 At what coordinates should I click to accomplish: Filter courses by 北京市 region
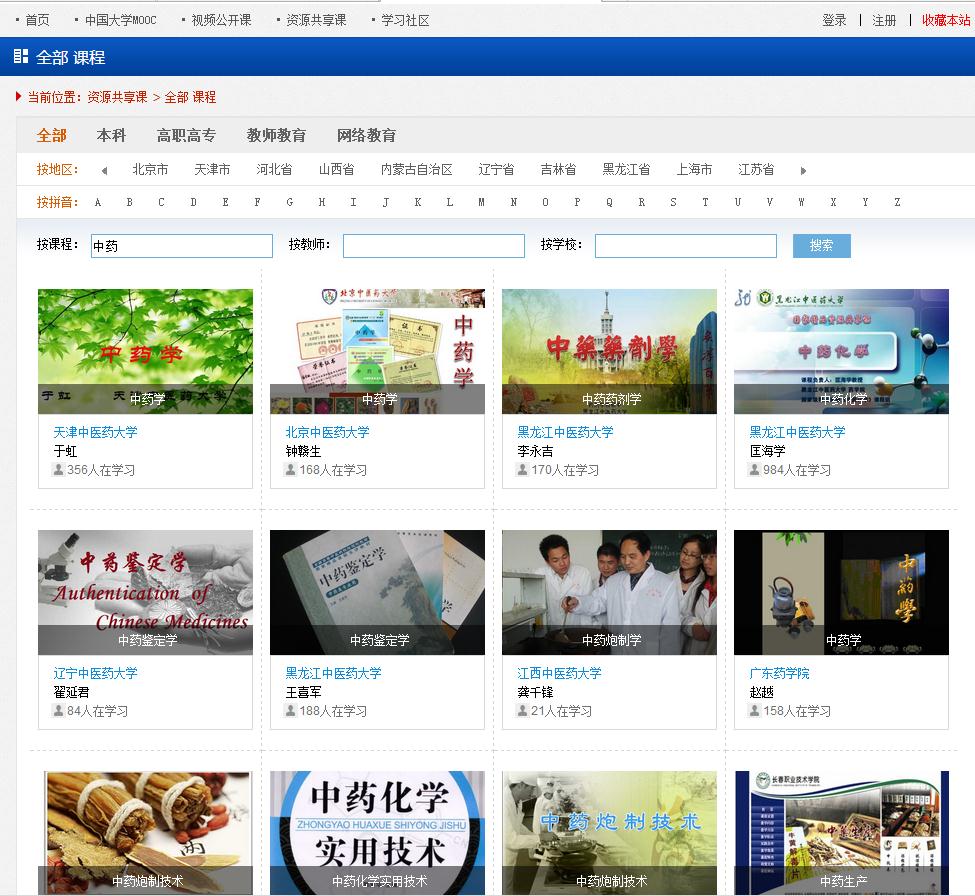[150, 170]
